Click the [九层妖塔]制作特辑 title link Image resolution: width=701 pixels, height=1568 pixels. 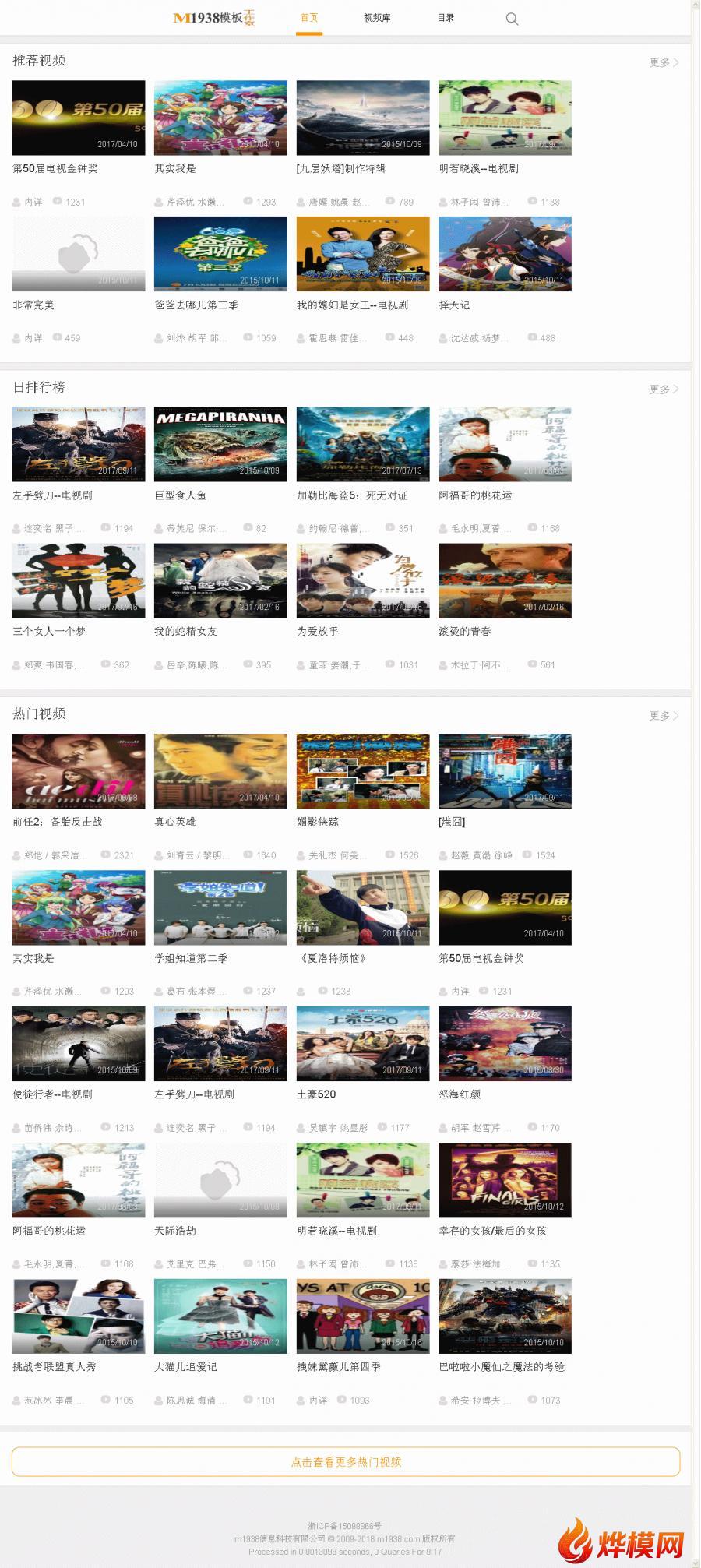click(341, 168)
